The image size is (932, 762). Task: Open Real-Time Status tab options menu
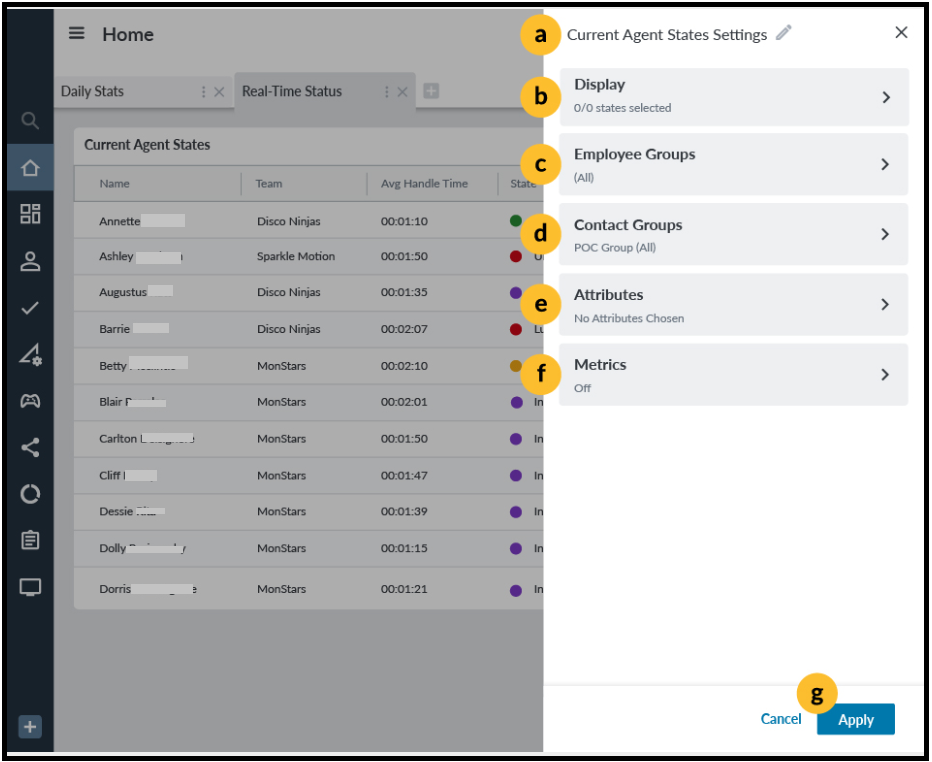coord(386,92)
